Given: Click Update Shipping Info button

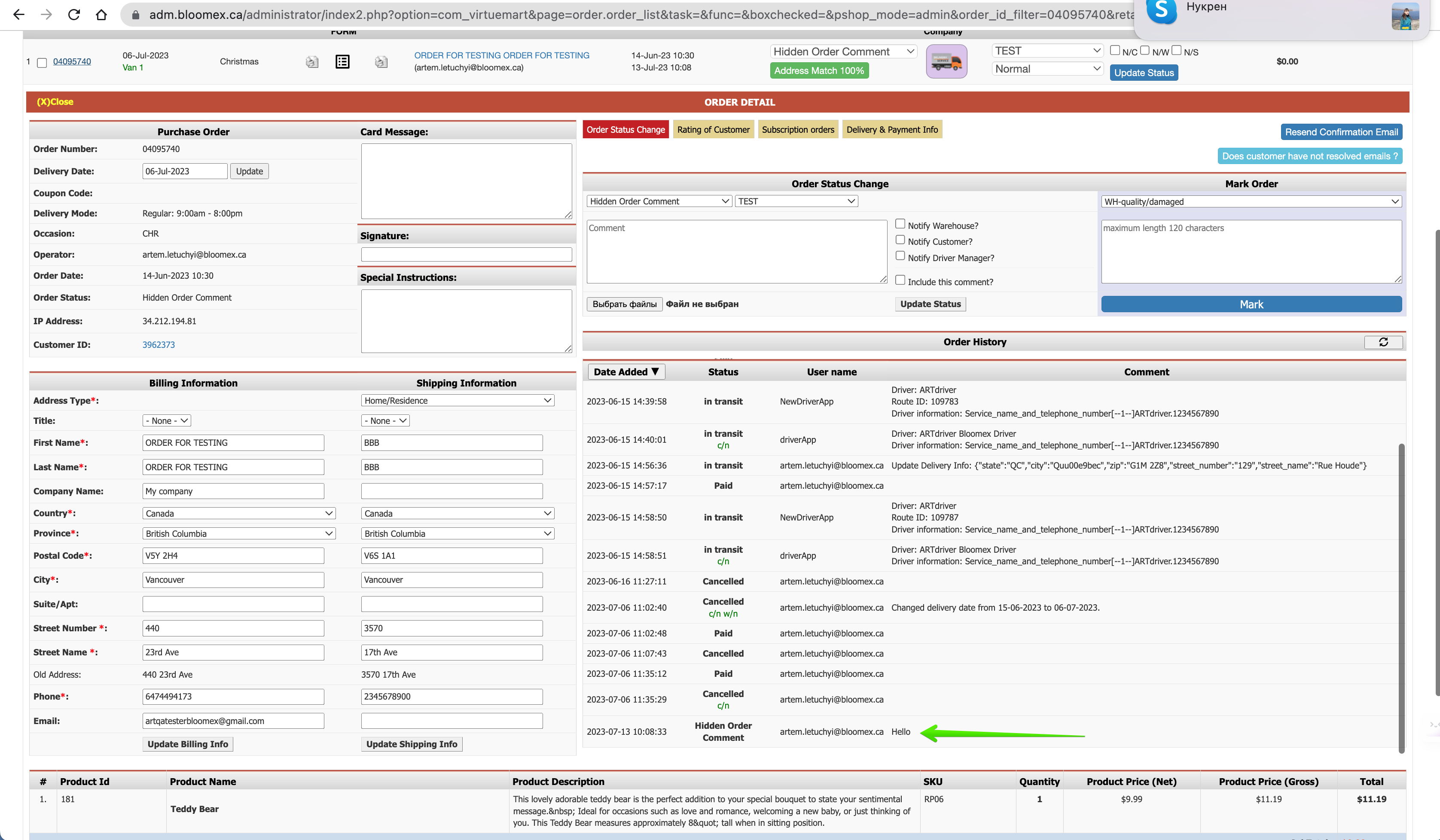Looking at the screenshot, I should click(x=412, y=744).
